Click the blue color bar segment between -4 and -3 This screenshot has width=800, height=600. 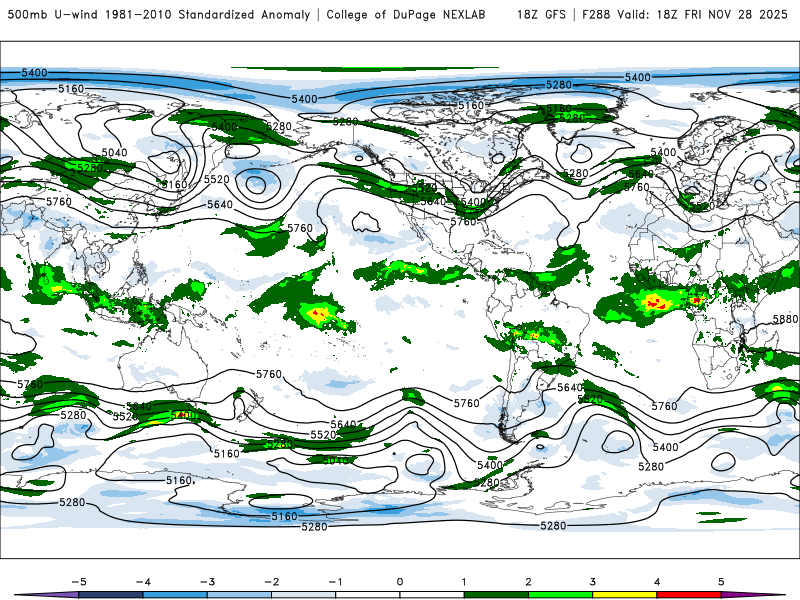pos(175,595)
